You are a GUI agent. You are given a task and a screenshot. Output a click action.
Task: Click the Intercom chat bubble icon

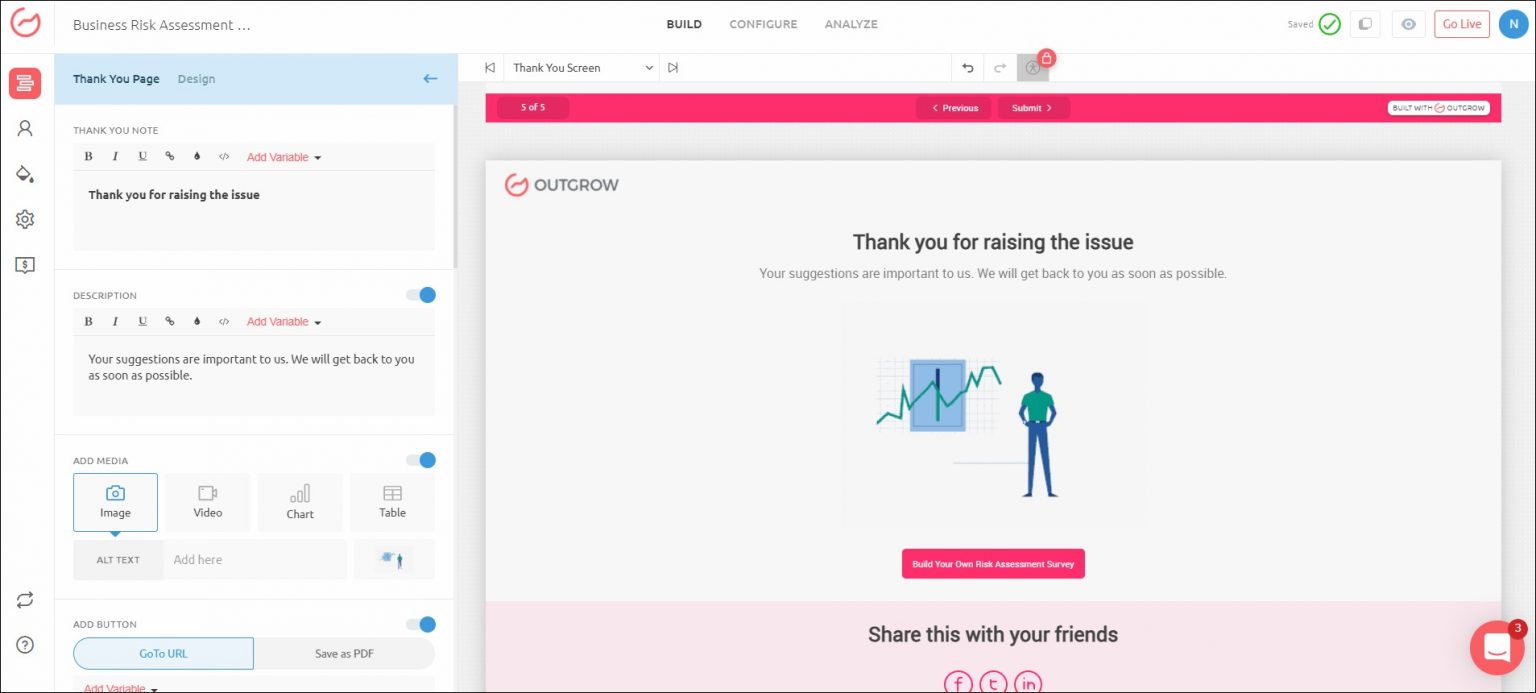[1496, 647]
